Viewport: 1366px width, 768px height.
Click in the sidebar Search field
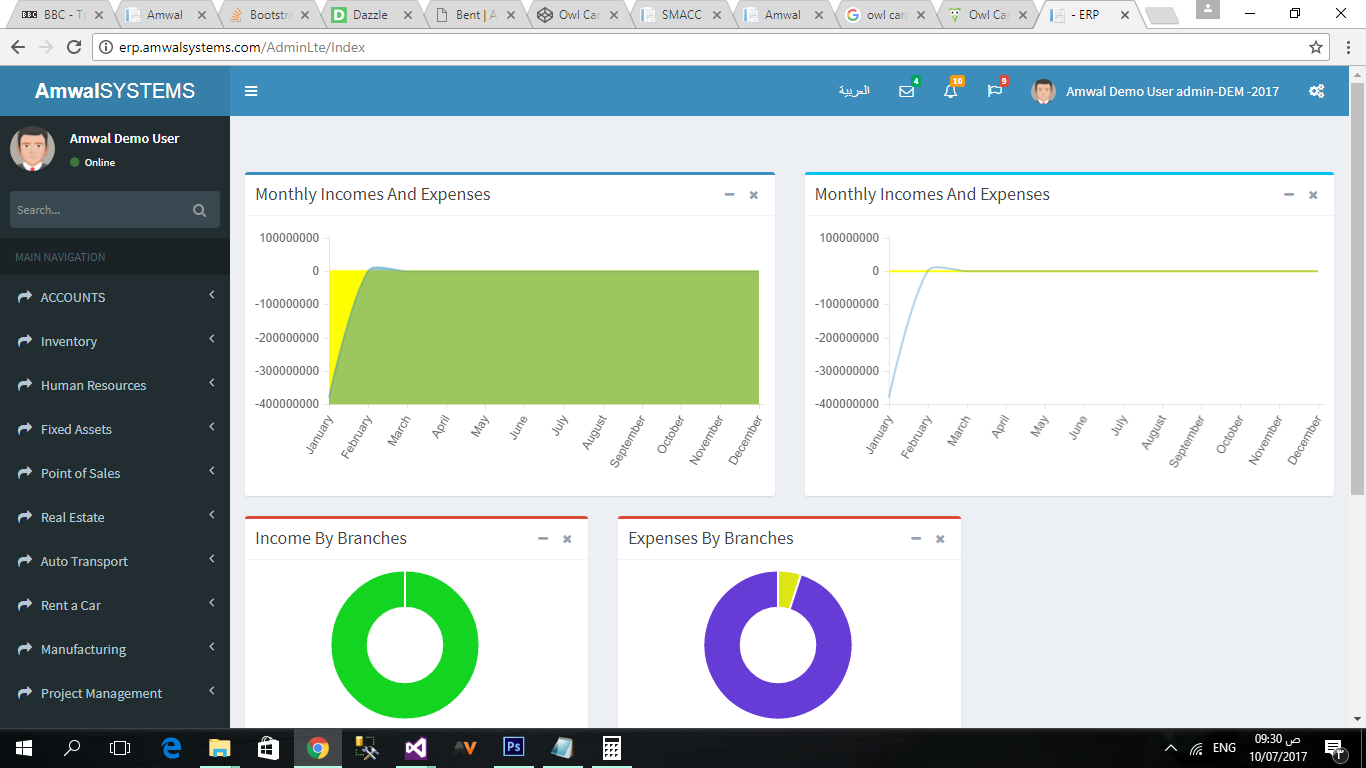pos(98,210)
